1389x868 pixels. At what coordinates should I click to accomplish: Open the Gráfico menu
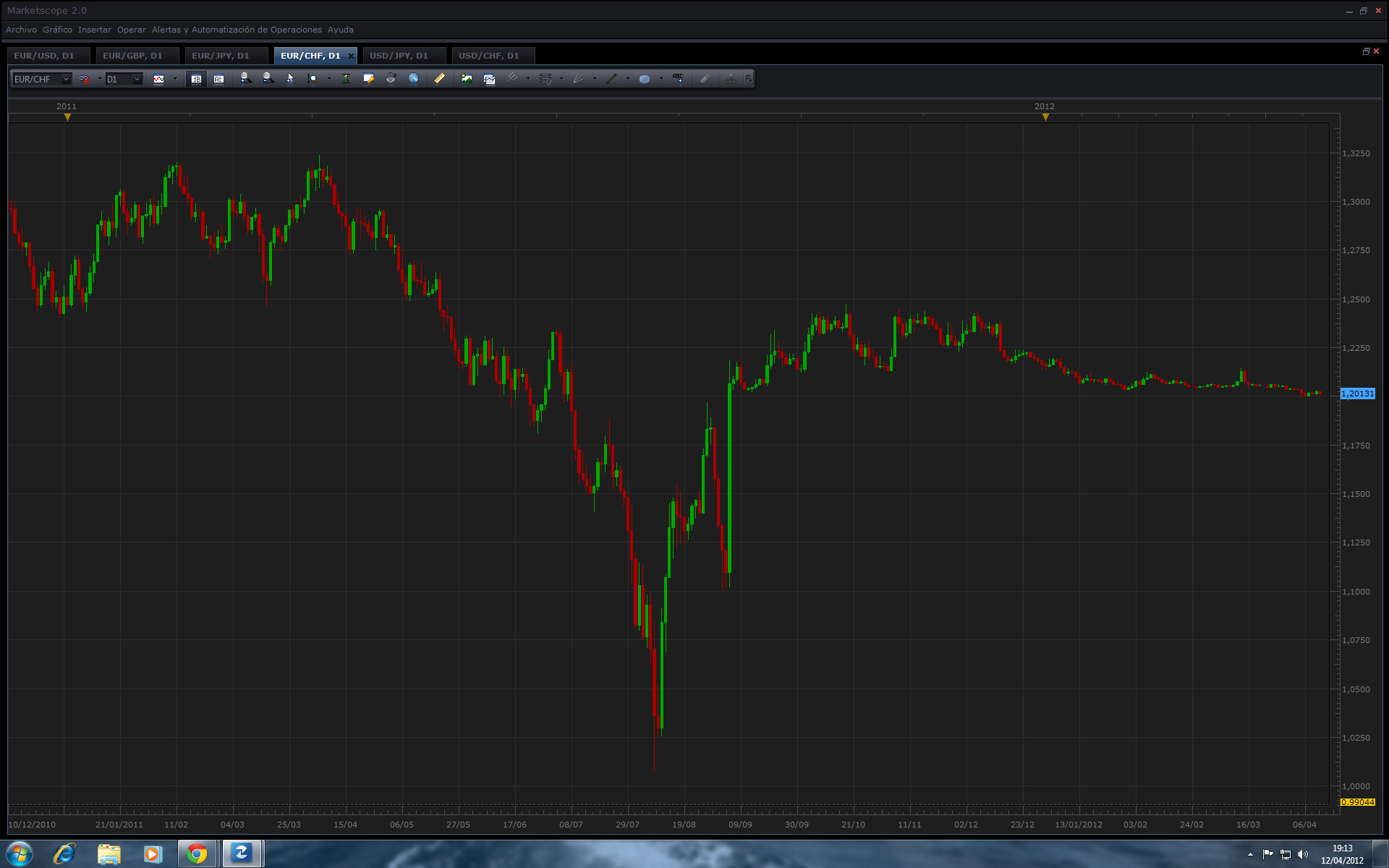(57, 30)
